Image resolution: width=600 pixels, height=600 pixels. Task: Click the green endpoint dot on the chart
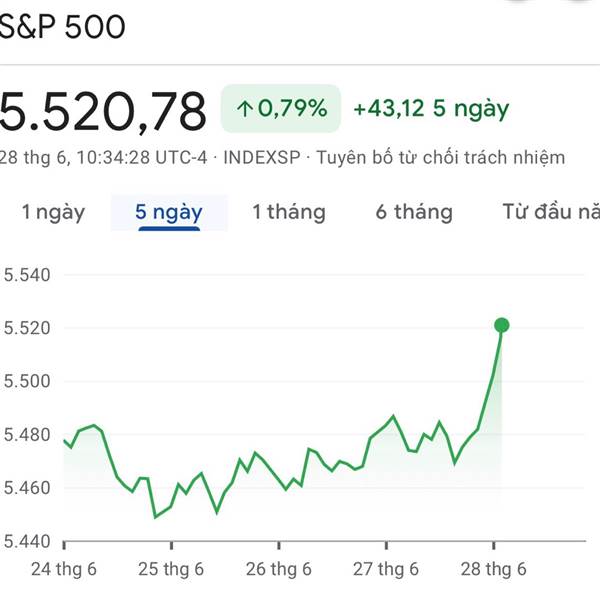[501, 325]
